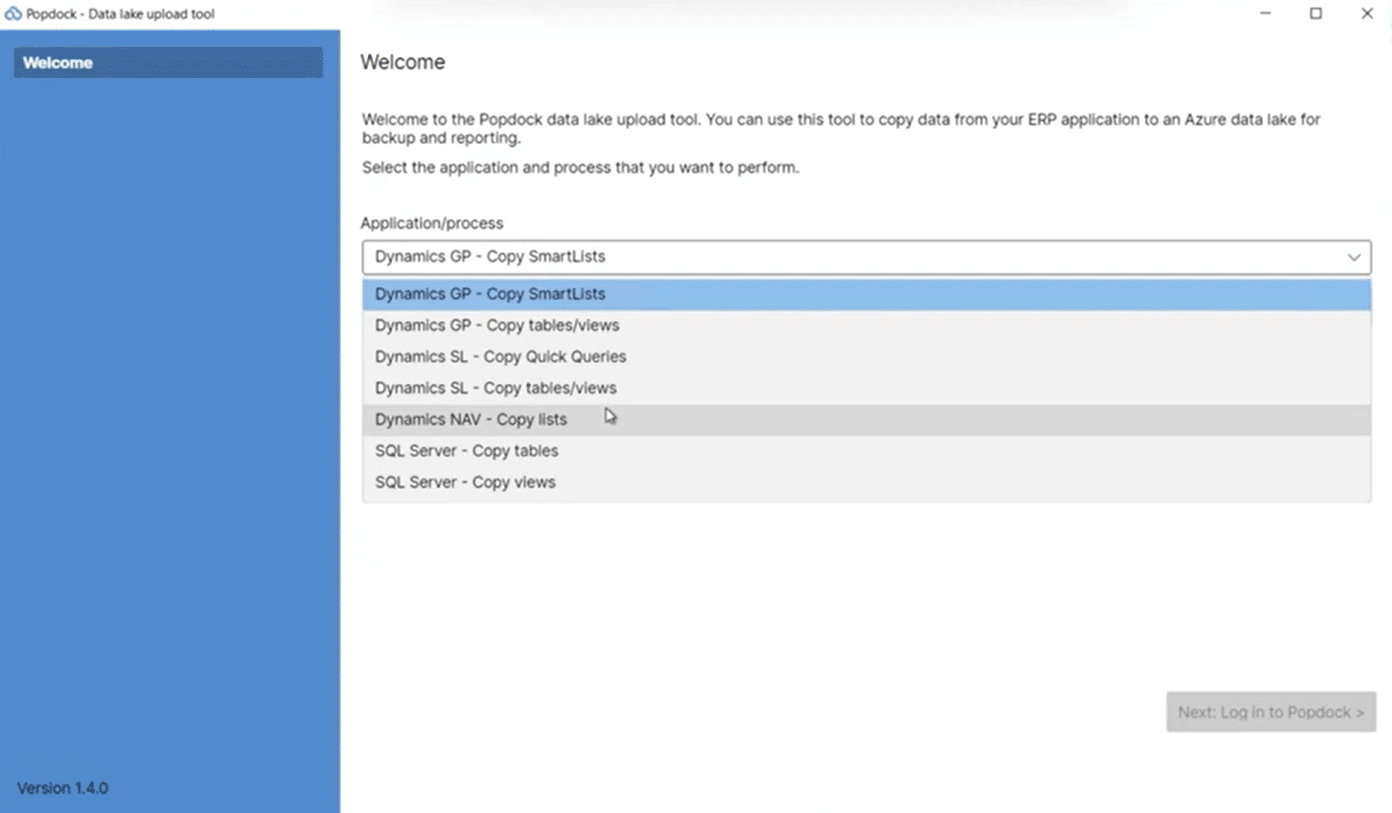Click the Version 1.4.0 label
Viewport: 1392px width, 813px height.
coord(62,788)
